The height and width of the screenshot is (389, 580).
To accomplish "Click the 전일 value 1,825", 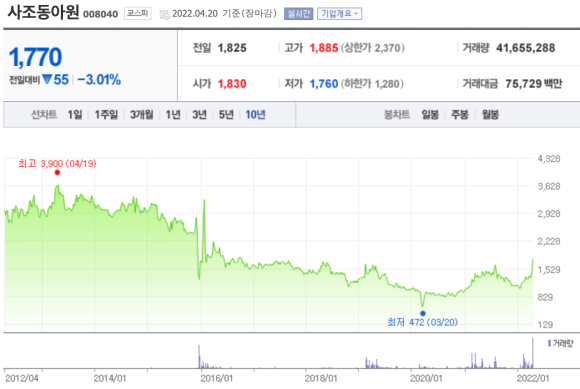I will (232, 48).
